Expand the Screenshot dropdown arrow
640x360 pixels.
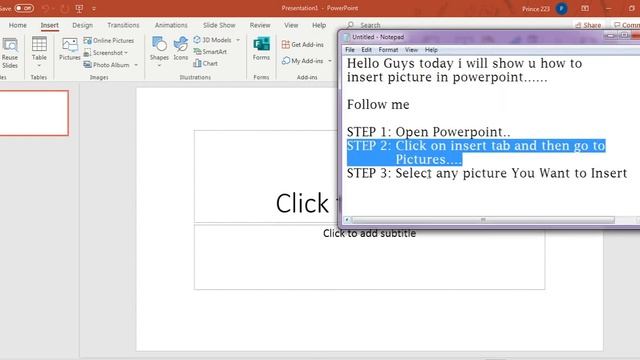[126, 53]
